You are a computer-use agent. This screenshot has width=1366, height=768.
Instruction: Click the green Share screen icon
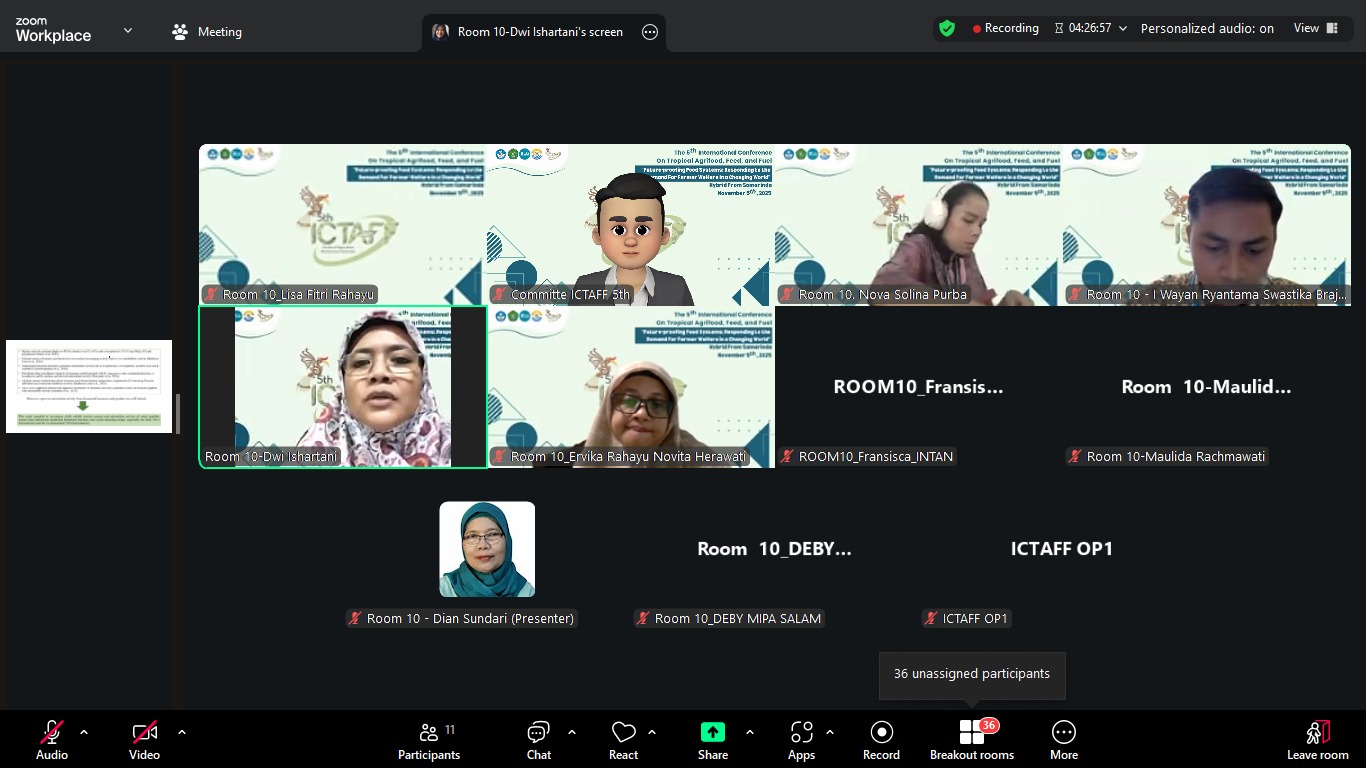coord(712,733)
